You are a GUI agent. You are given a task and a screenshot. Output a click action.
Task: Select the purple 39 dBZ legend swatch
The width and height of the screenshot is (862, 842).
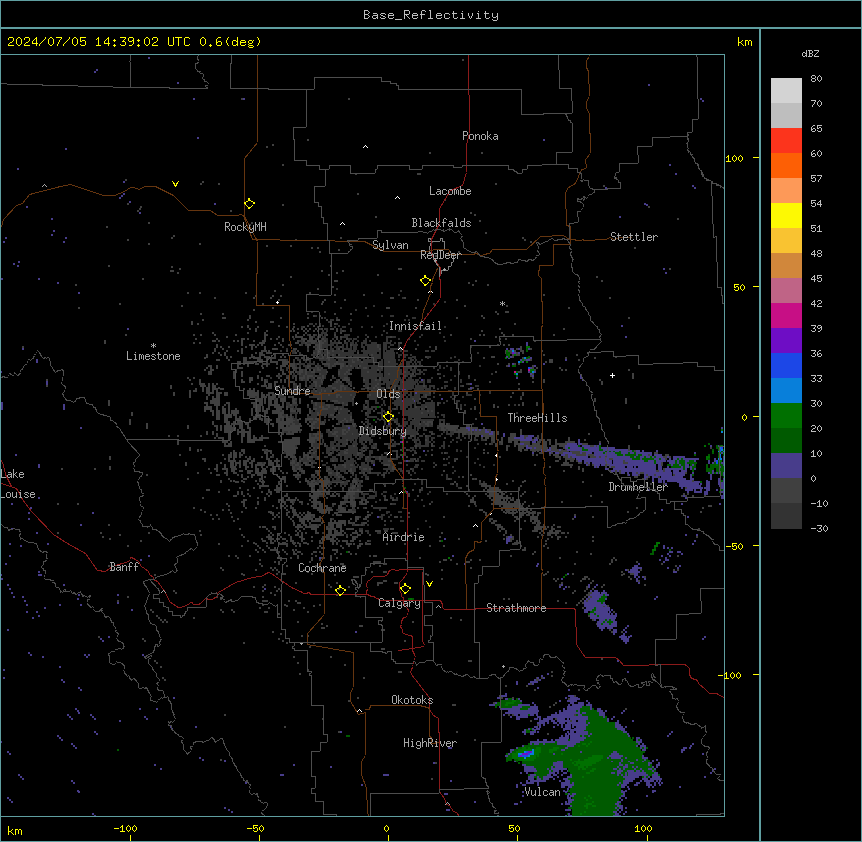coord(786,340)
